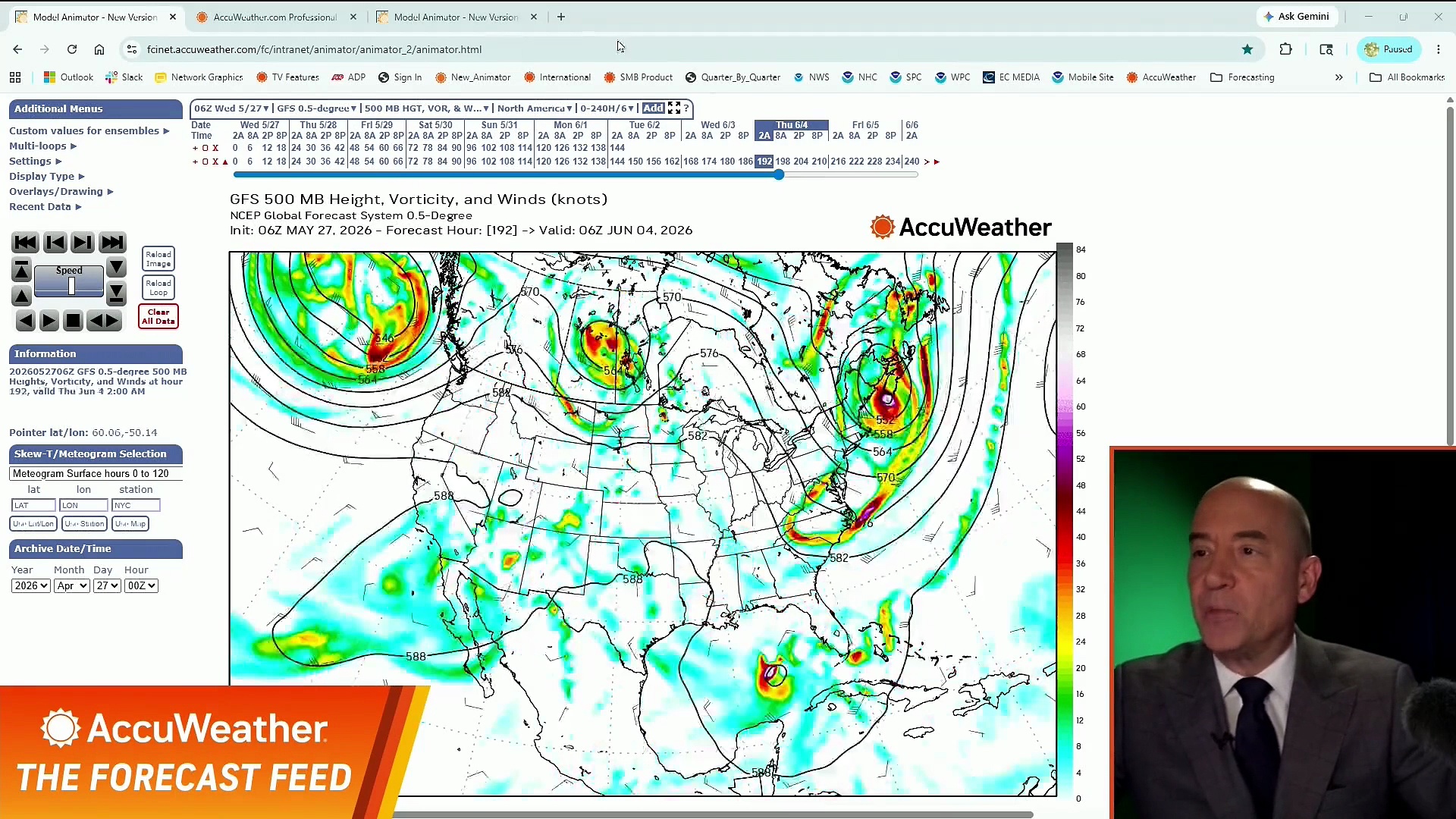Viewport: 1456px width, 819px height.
Task: Click the LAT input field
Action: (x=33, y=505)
